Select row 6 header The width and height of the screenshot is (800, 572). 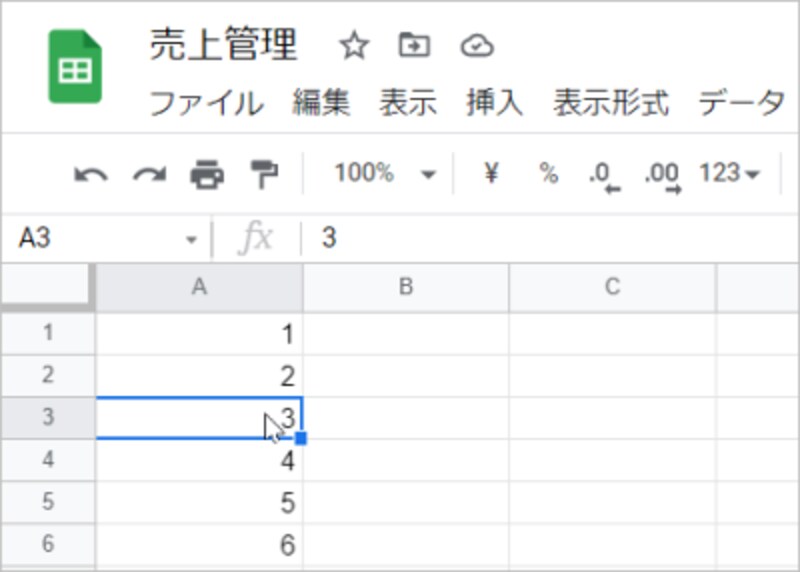[x=48, y=544]
